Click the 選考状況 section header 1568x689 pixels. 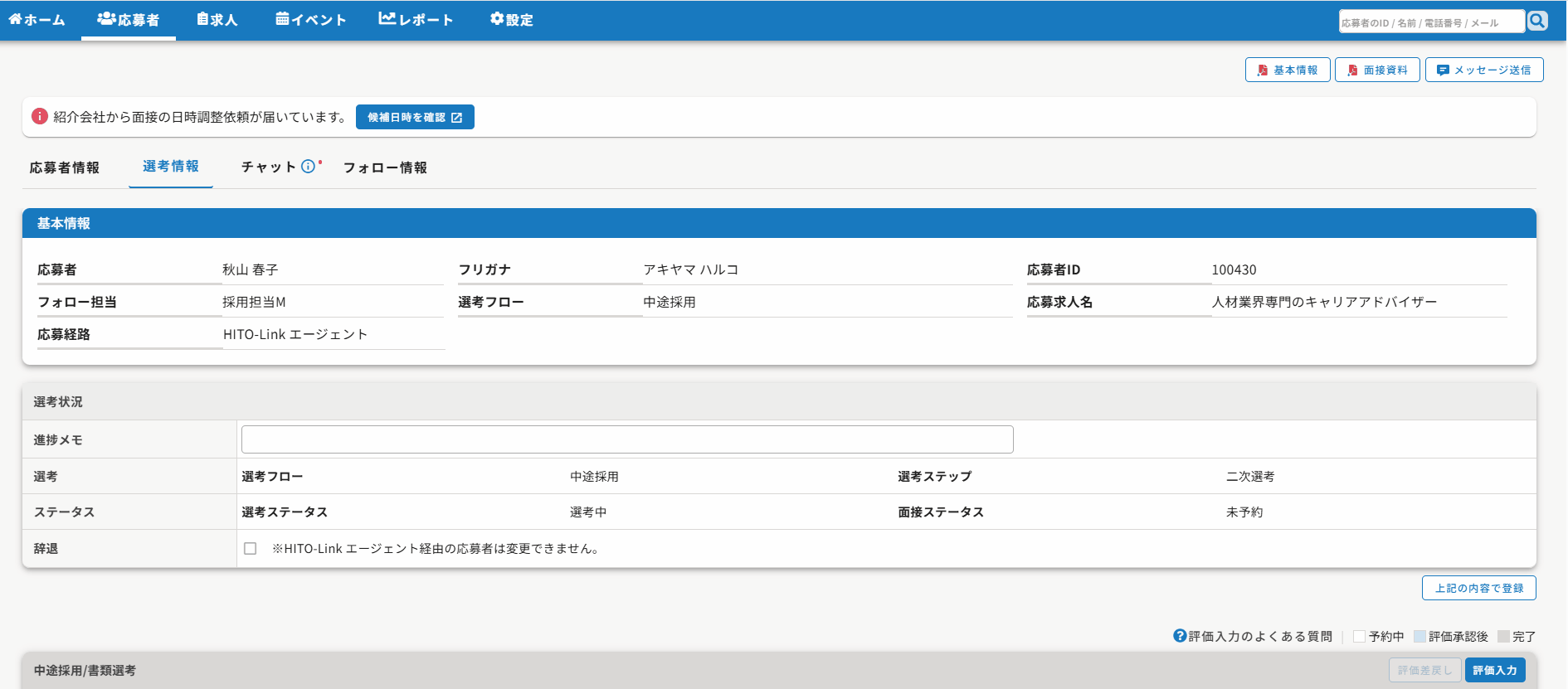point(779,401)
